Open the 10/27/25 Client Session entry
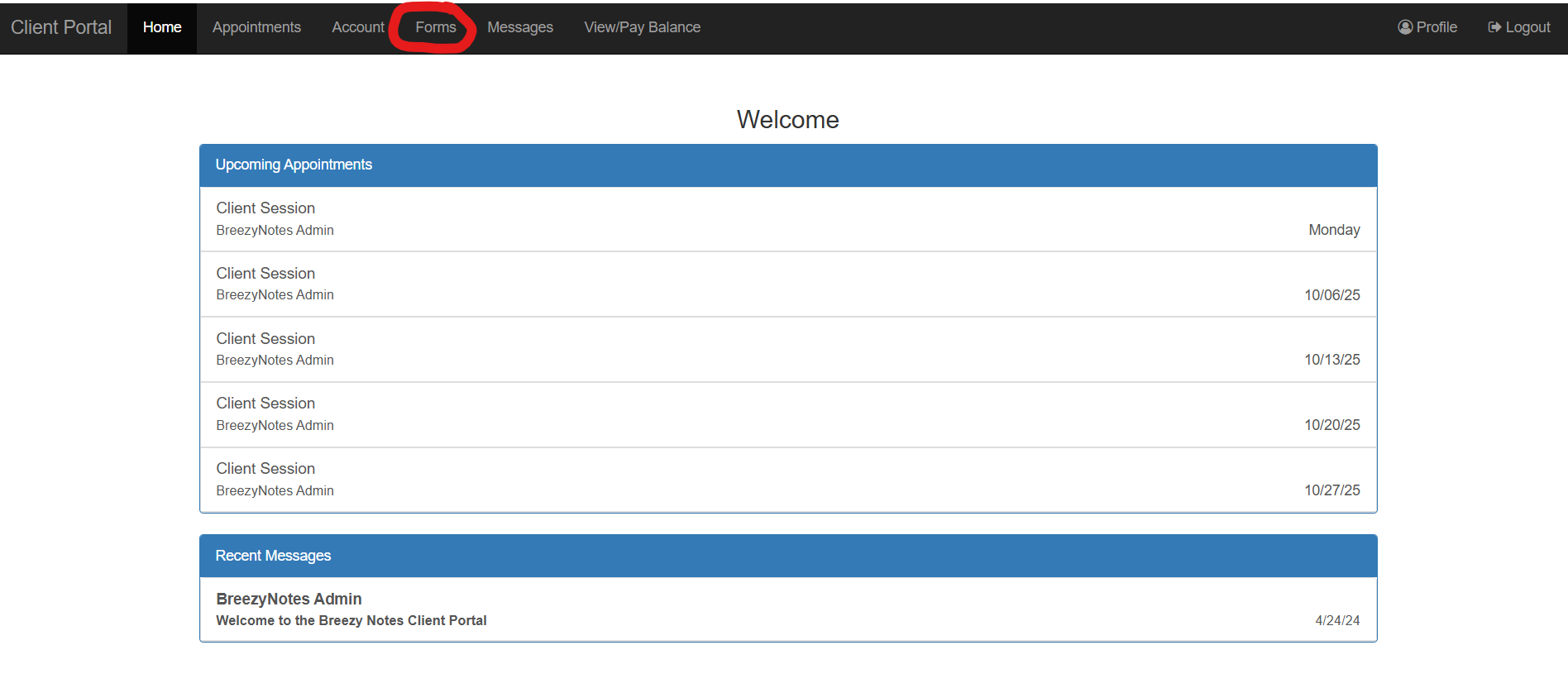Screen dimensions: 1568x688 point(787,480)
